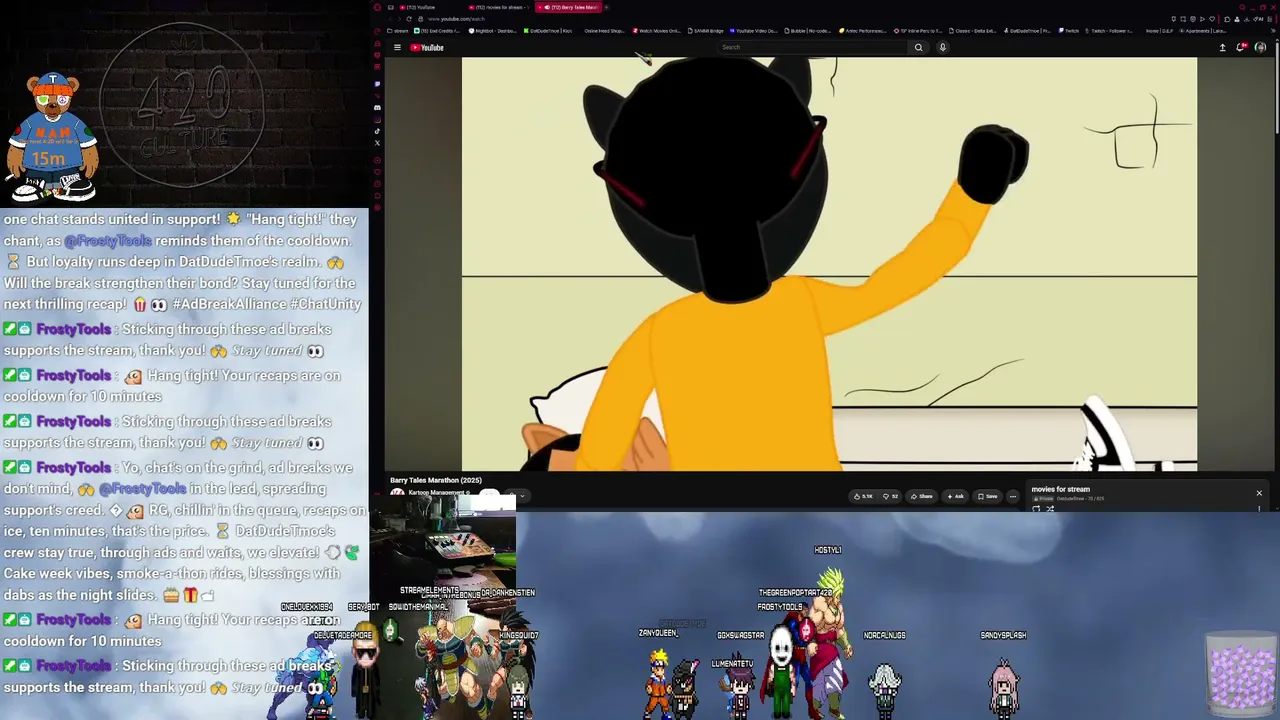
Task: Open YouTube notifications bell
Action: pos(1241,47)
